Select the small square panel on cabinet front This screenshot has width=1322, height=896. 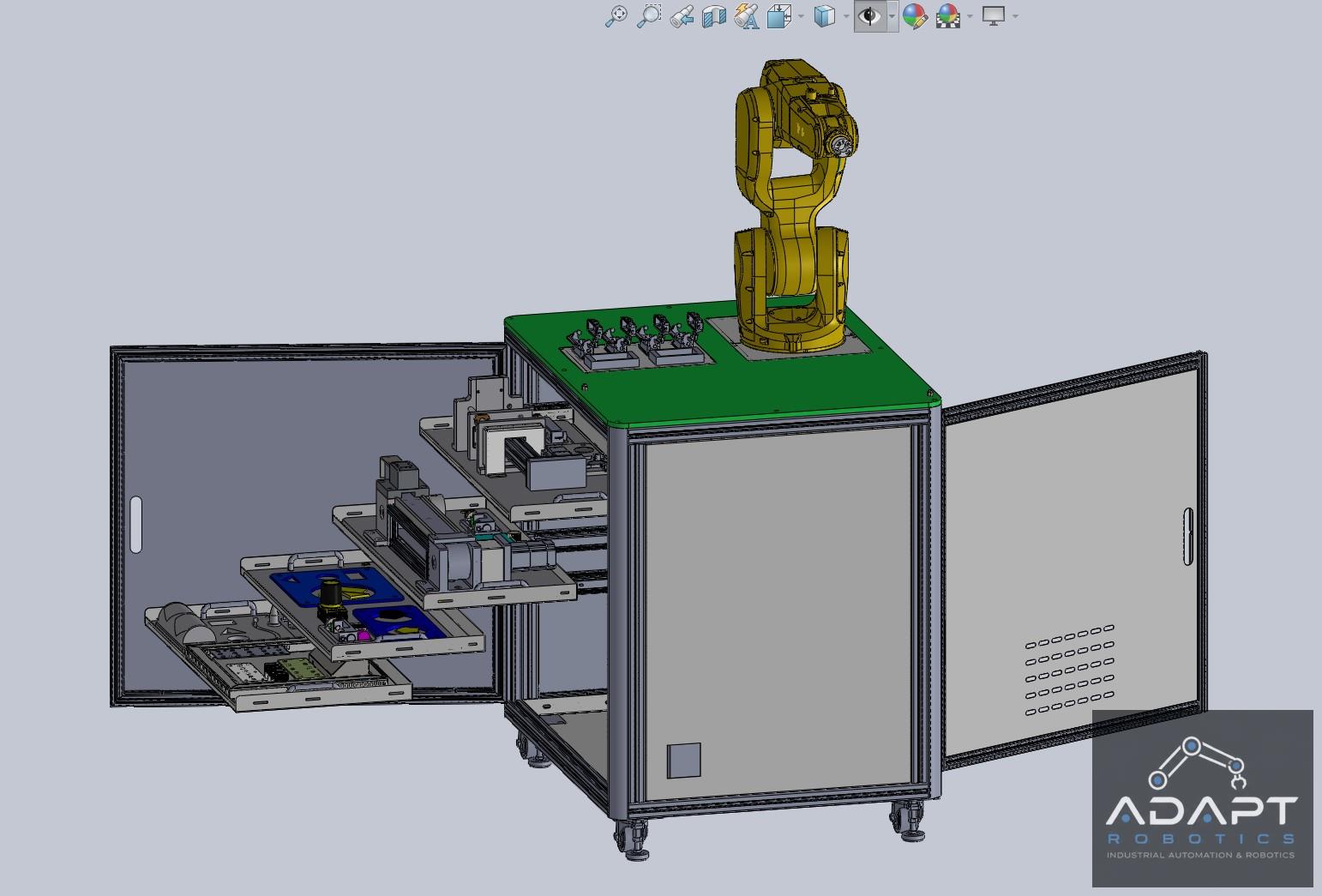pos(683,761)
